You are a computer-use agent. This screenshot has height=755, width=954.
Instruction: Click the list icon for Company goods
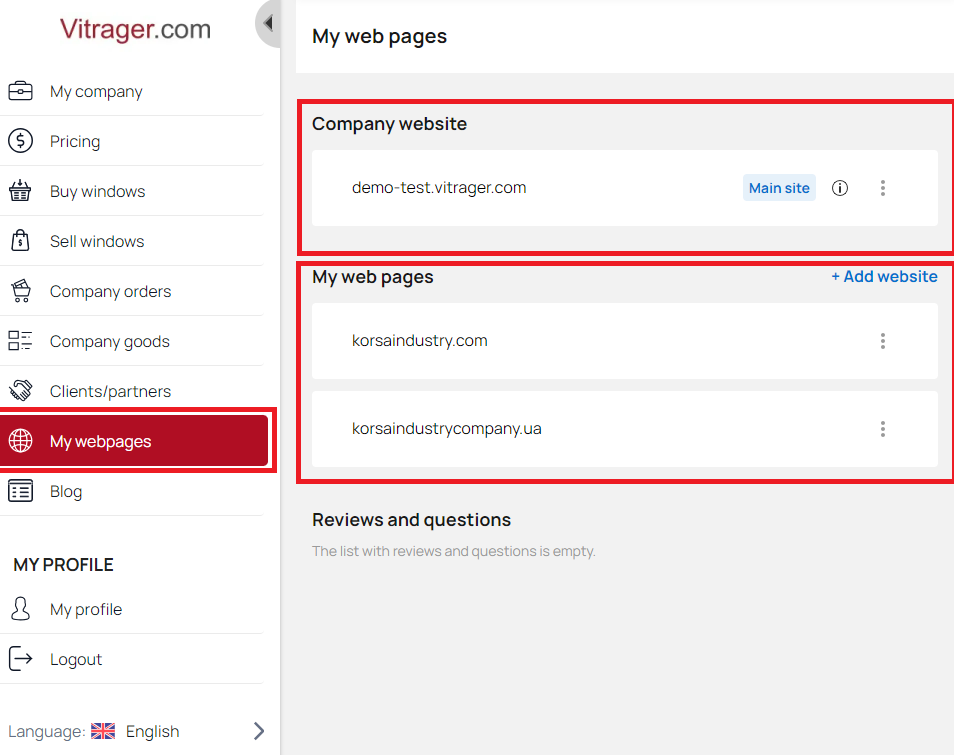click(x=20, y=340)
